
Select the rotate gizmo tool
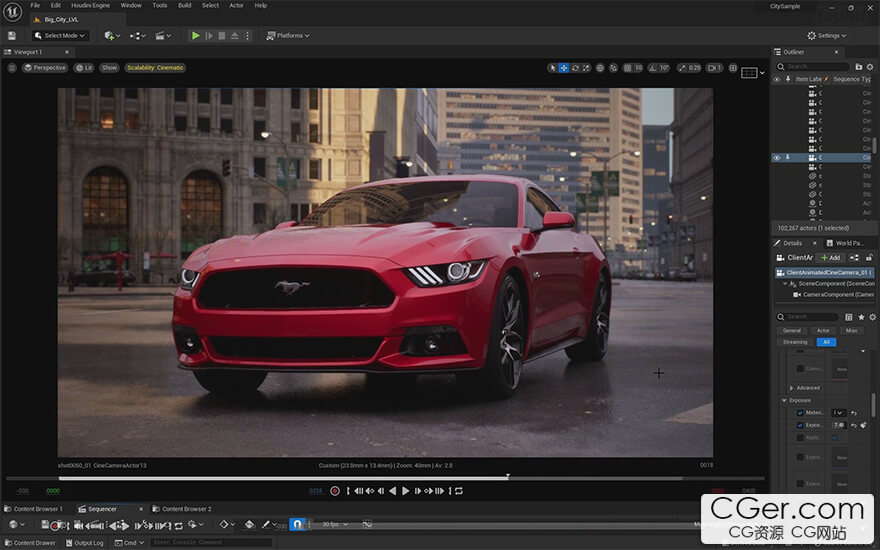click(575, 68)
